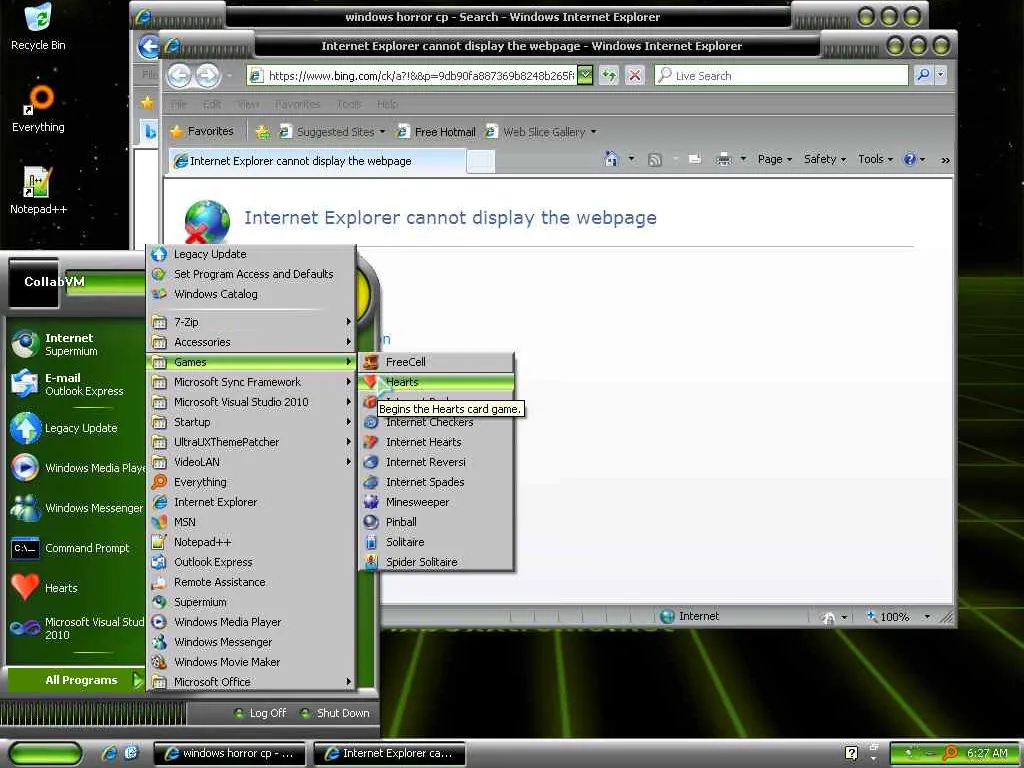Open Internet Supermium pinned item
The image size is (1024, 768).
pos(77,344)
